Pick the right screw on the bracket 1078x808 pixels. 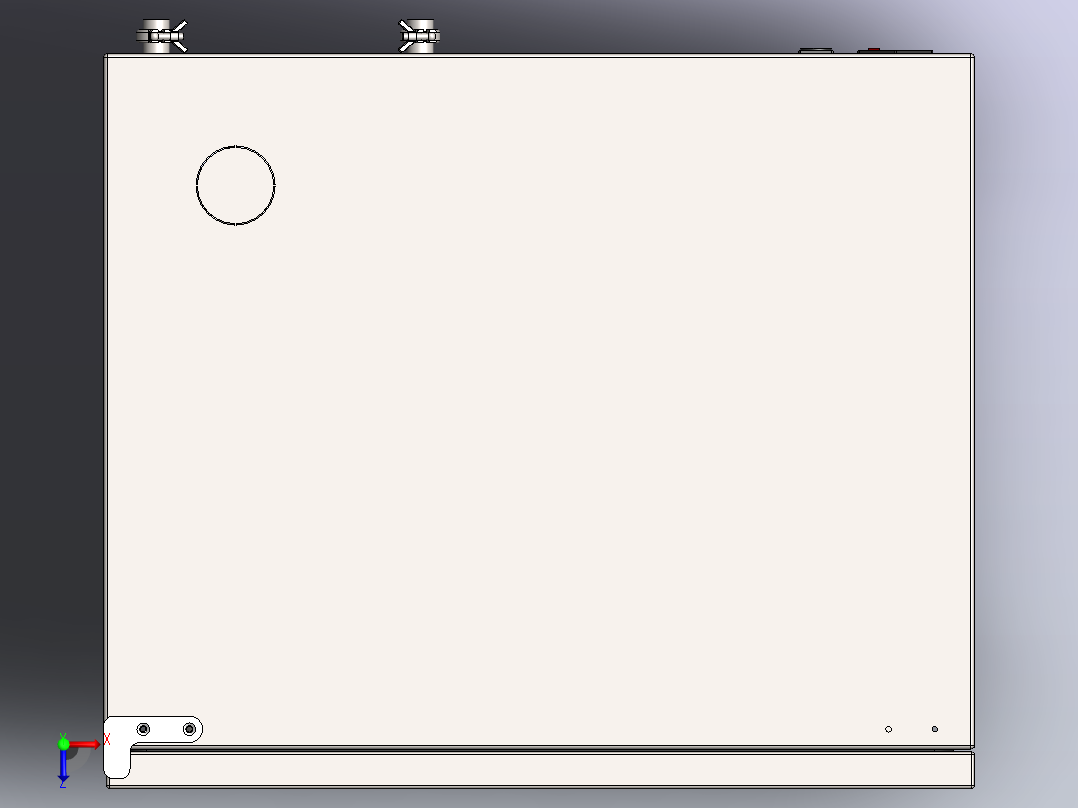pos(189,729)
